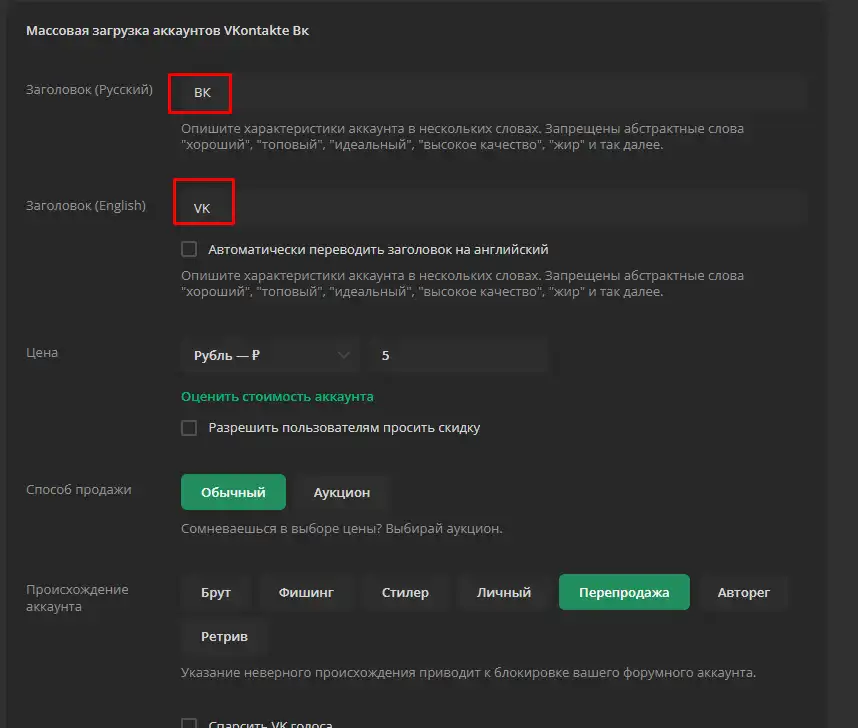Allow users to request a discount

(189, 427)
